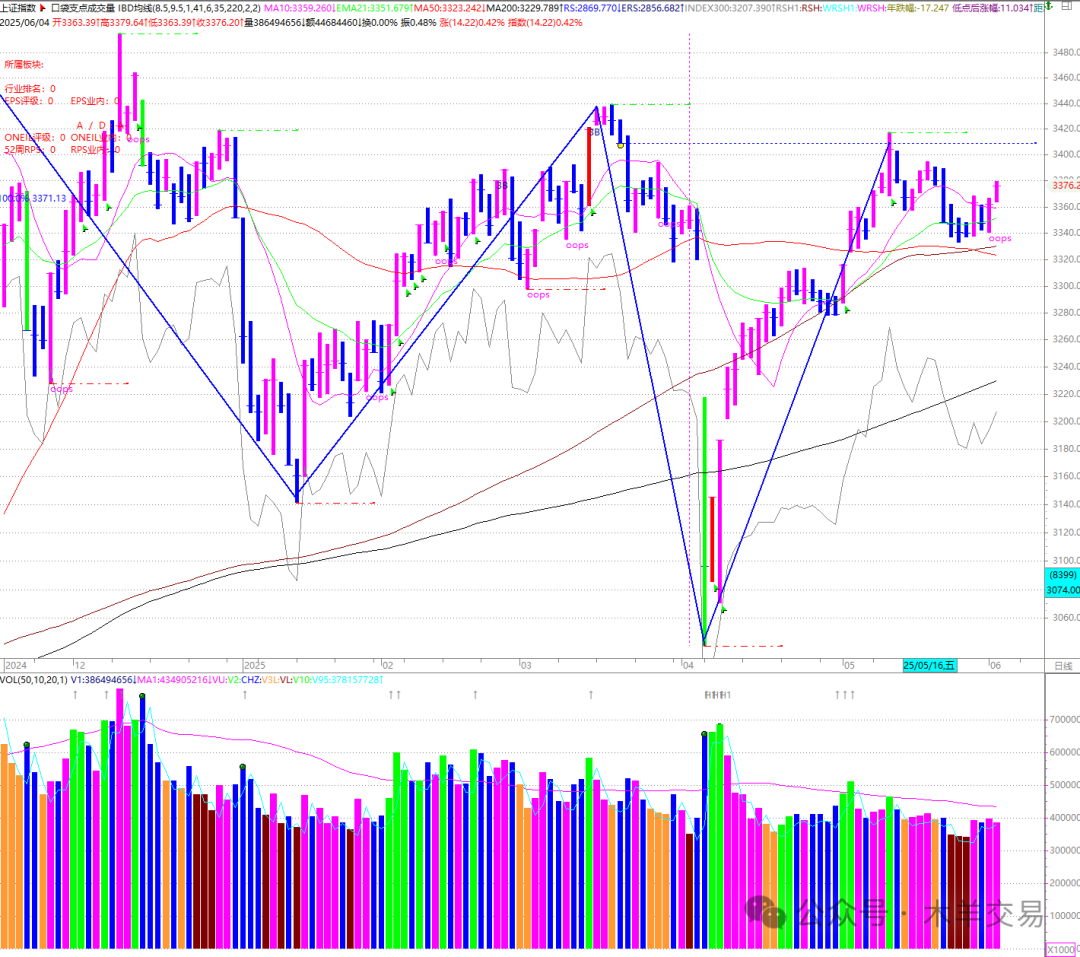Screen dimensions: 1080x957
Task: Click the red BB marker on candle
Action: [592, 132]
